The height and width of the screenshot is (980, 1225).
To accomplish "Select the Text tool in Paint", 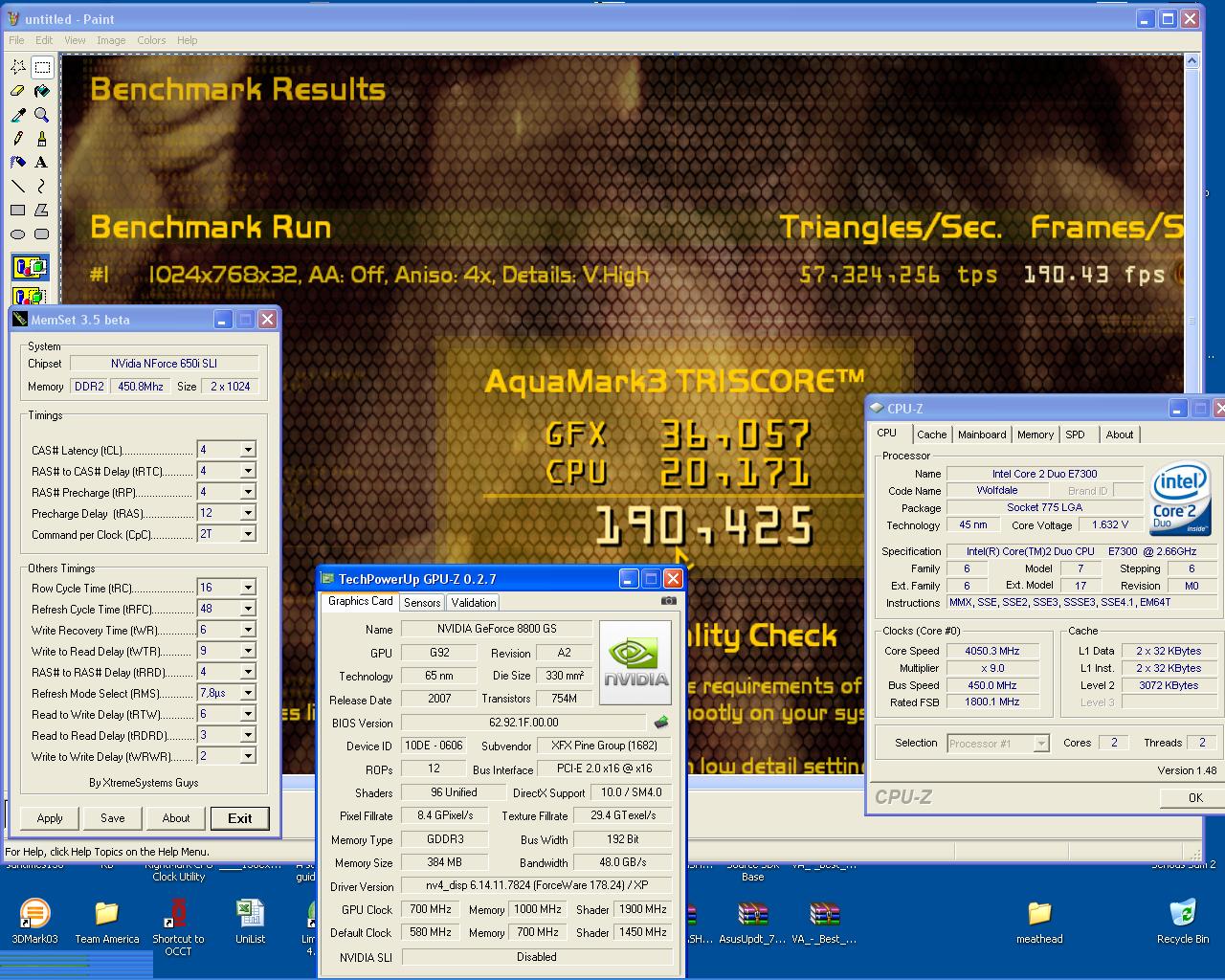I will pyautogui.click(x=42, y=163).
